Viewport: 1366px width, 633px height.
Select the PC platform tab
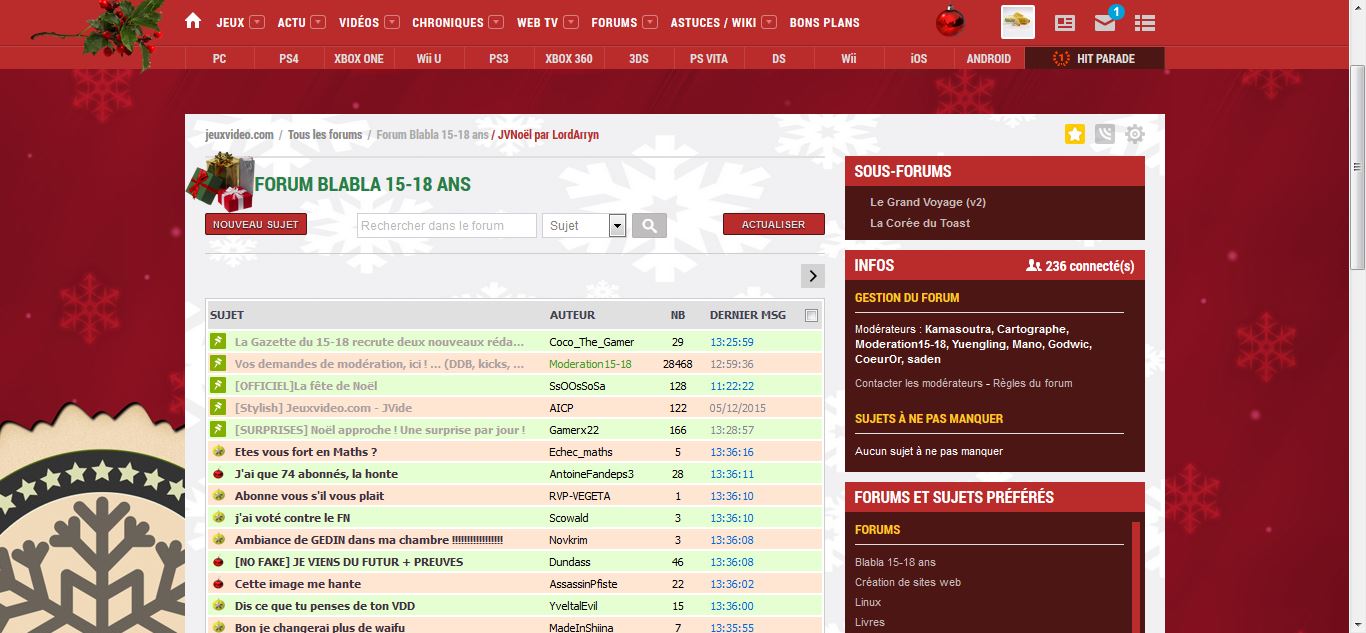pyautogui.click(x=219, y=58)
